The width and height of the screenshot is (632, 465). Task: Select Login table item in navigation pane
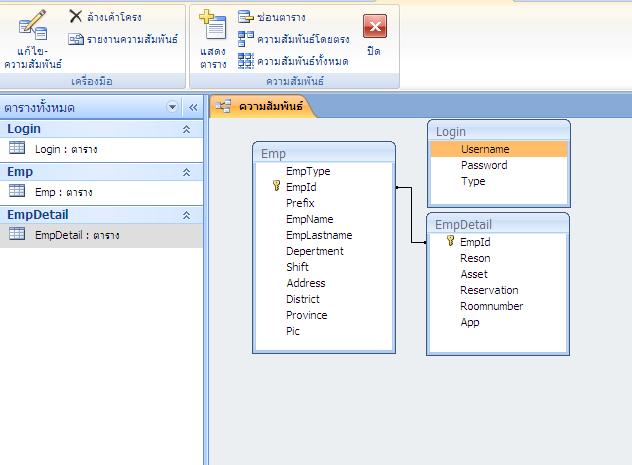(x=102, y=149)
